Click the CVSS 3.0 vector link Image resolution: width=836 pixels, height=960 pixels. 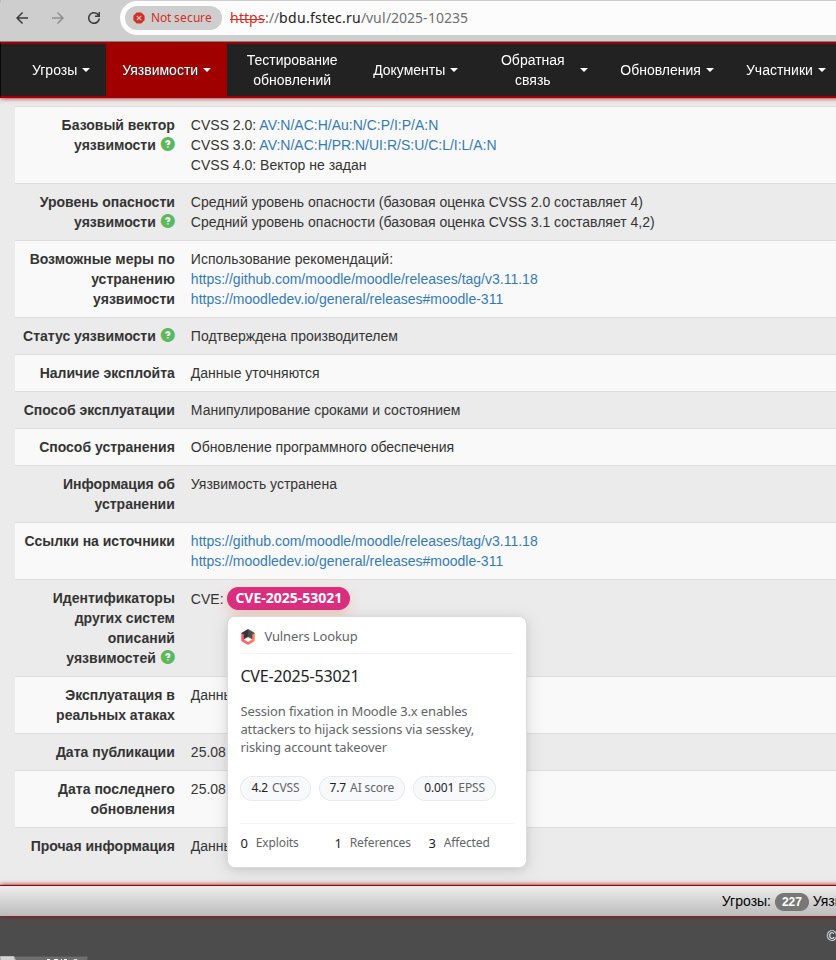(377, 145)
